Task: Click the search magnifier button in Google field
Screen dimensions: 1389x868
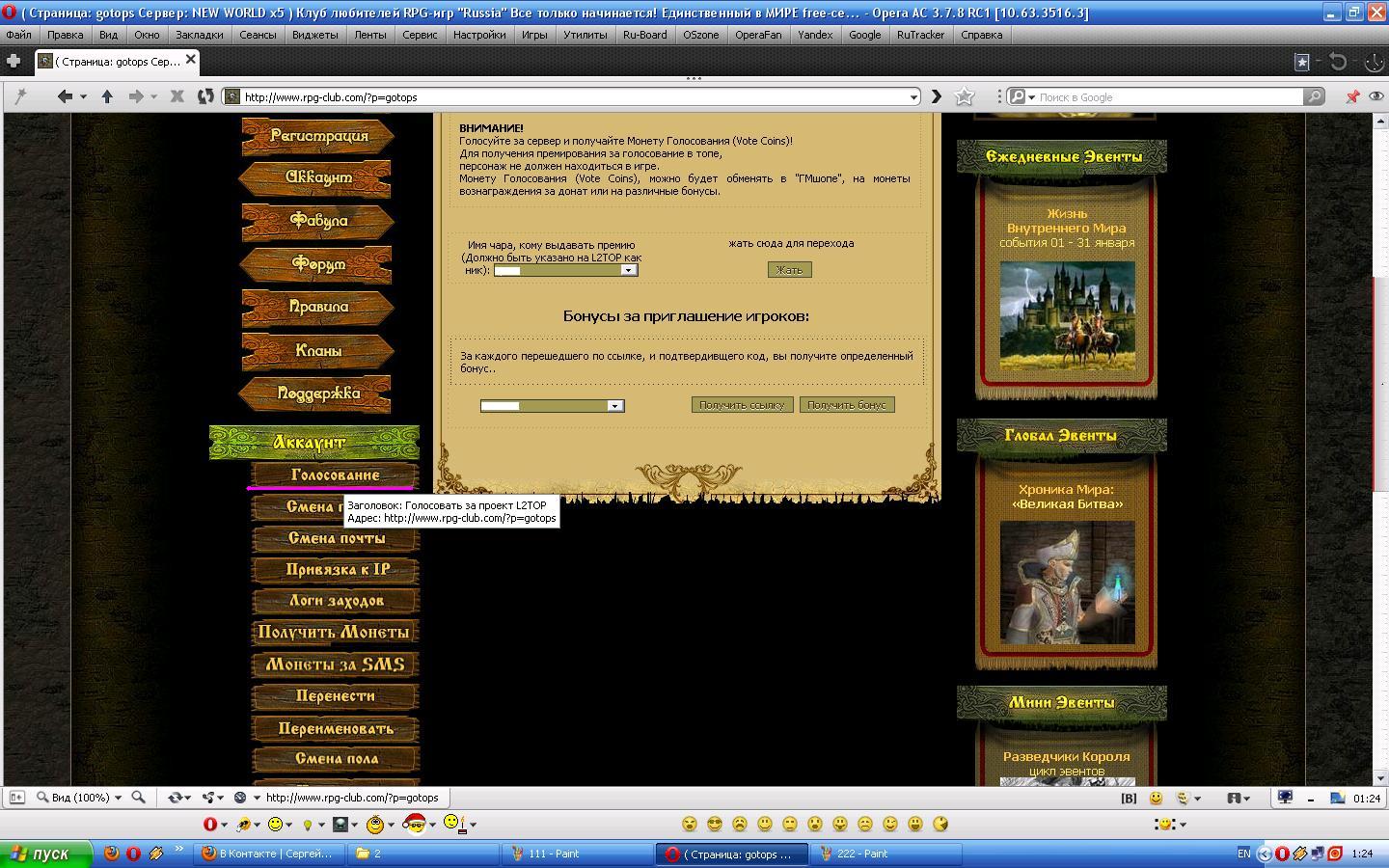Action: coord(1314,96)
